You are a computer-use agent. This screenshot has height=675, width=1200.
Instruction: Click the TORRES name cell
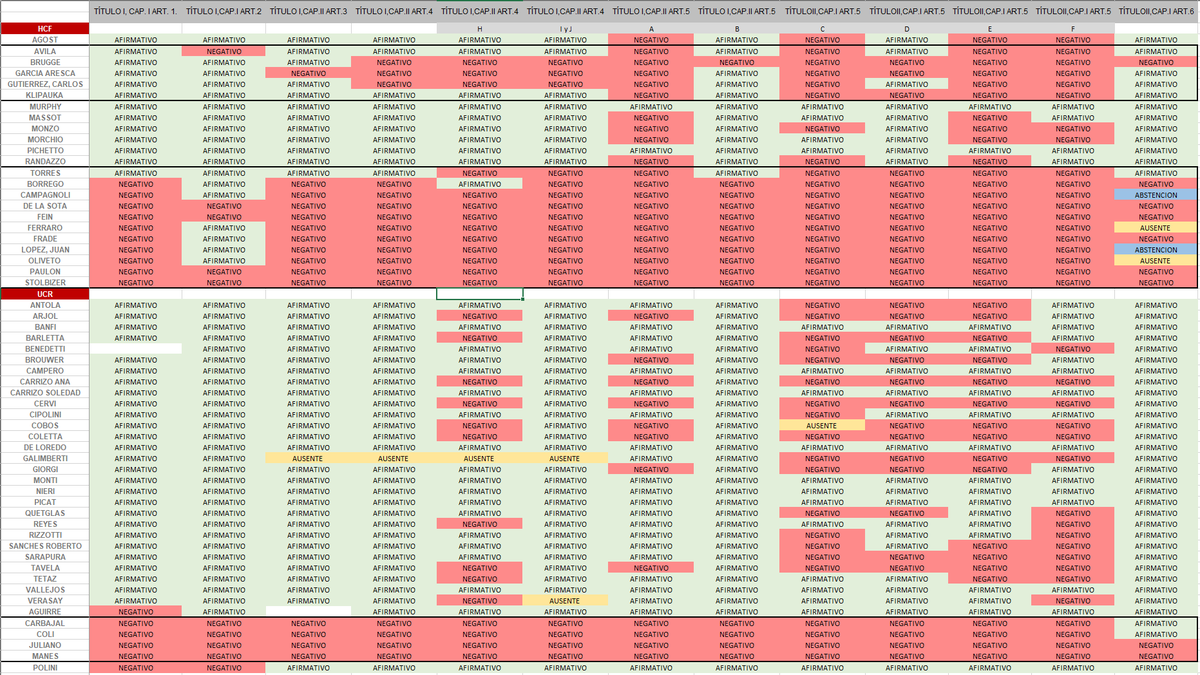coord(45,173)
